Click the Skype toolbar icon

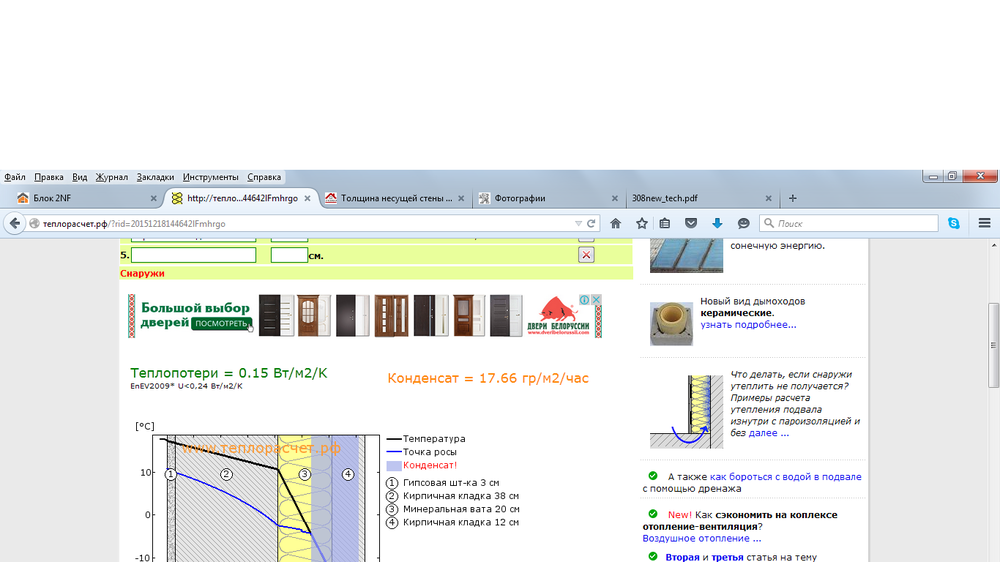[x=953, y=224]
